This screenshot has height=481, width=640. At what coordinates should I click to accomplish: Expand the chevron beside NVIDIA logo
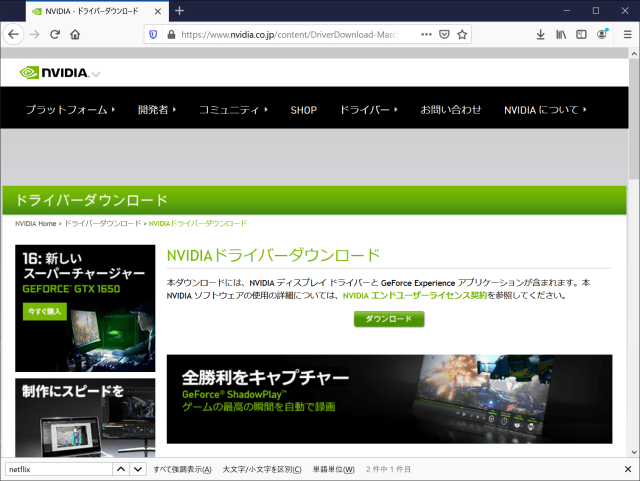pos(96,74)
